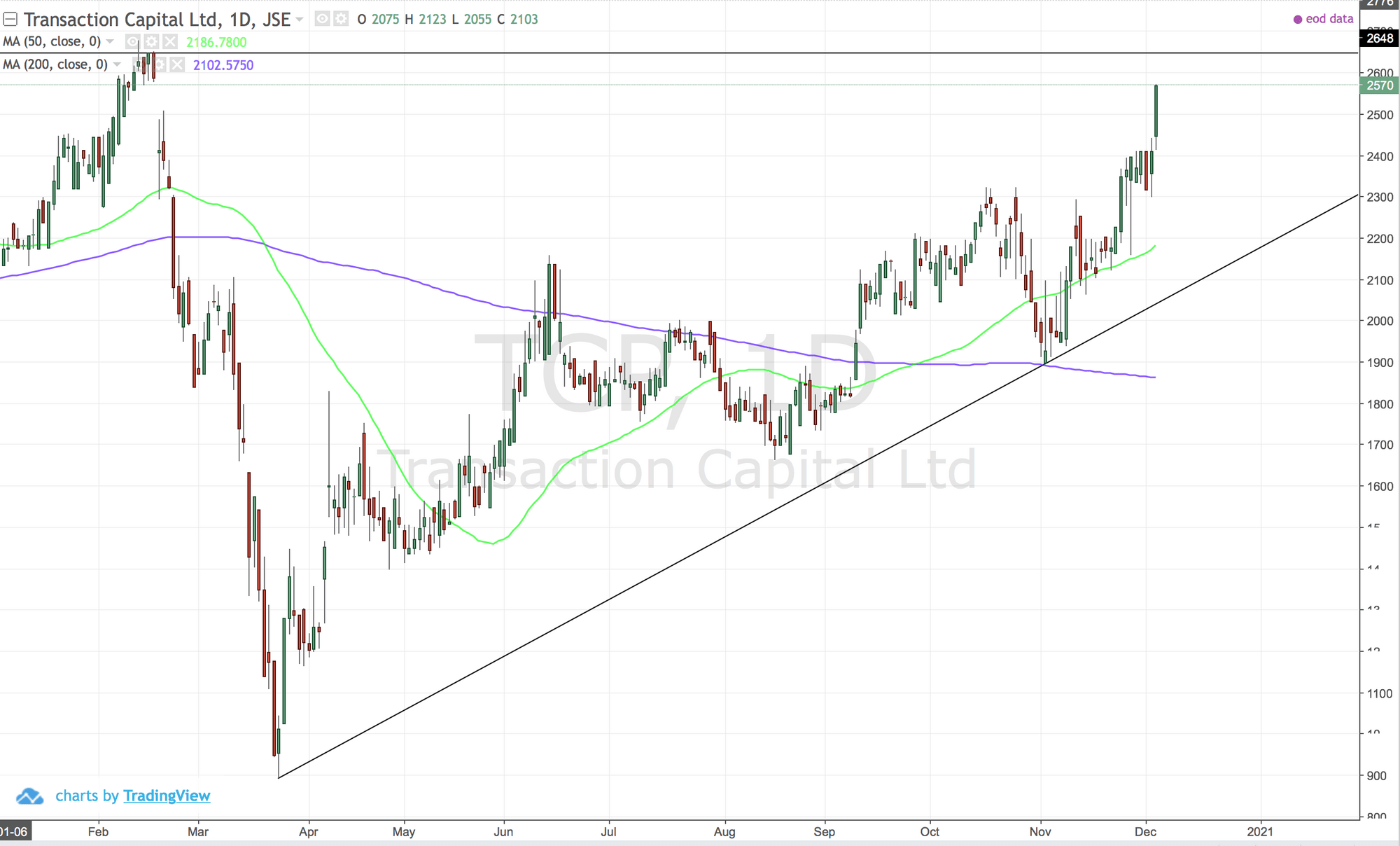Click the Oct label on time axis

point(930,832)
